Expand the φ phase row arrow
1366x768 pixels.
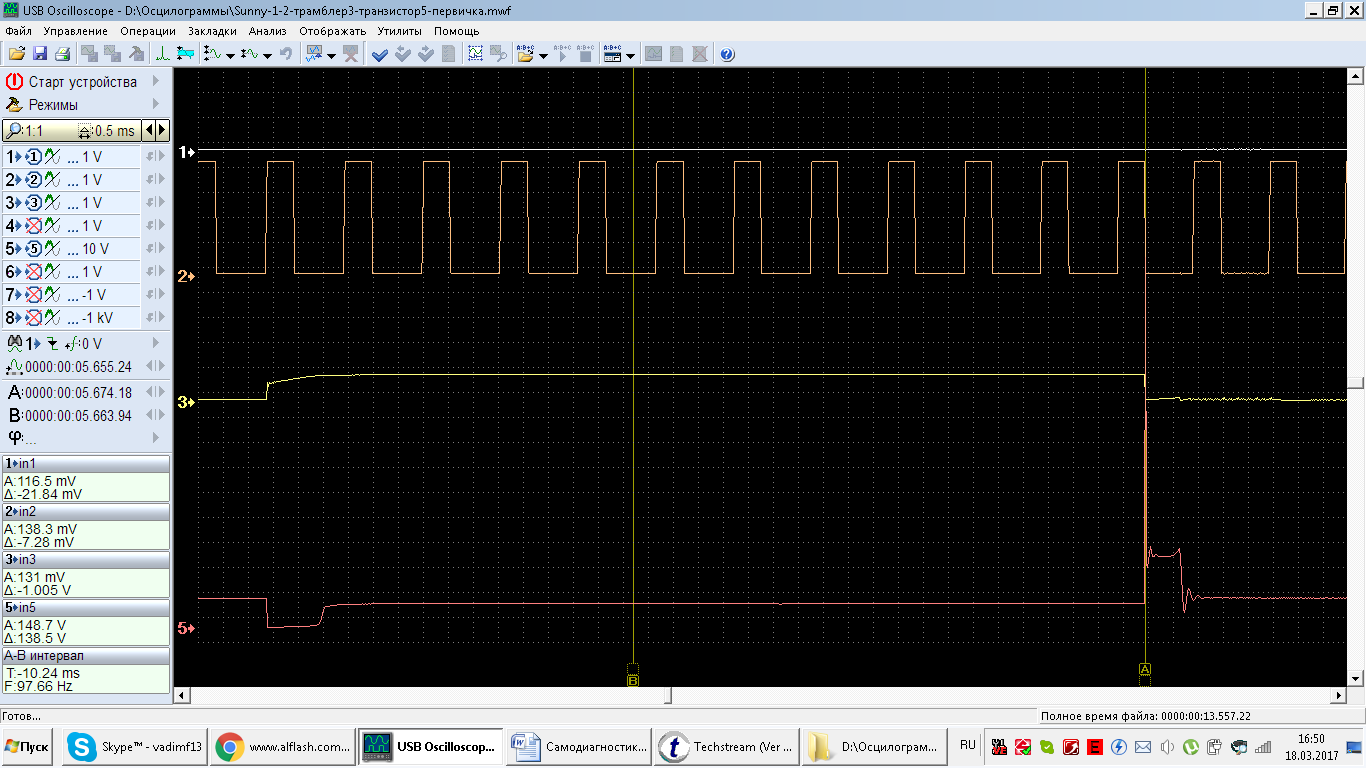(x=156, y=438)
